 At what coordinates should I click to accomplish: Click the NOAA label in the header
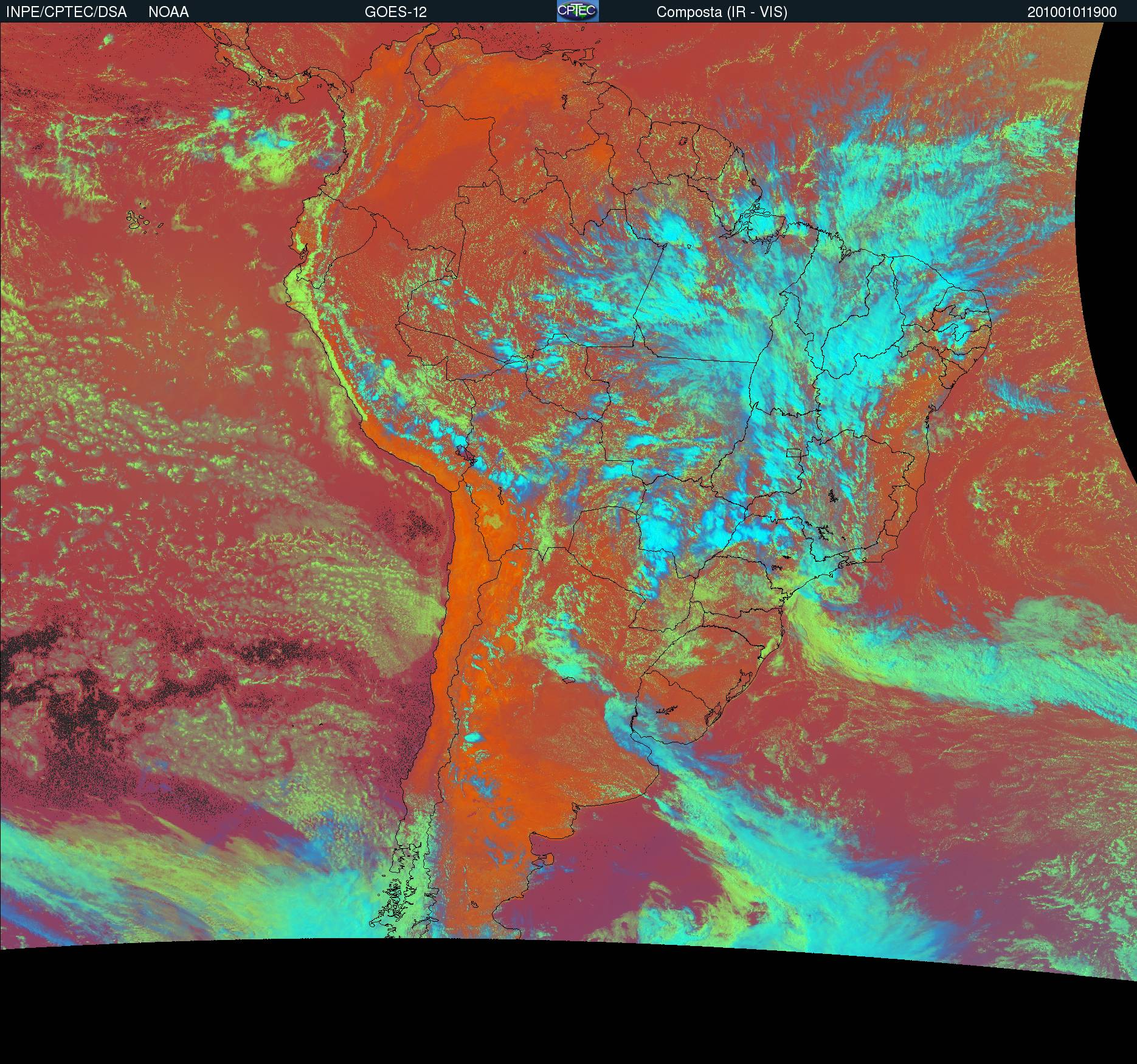point(168,12)
